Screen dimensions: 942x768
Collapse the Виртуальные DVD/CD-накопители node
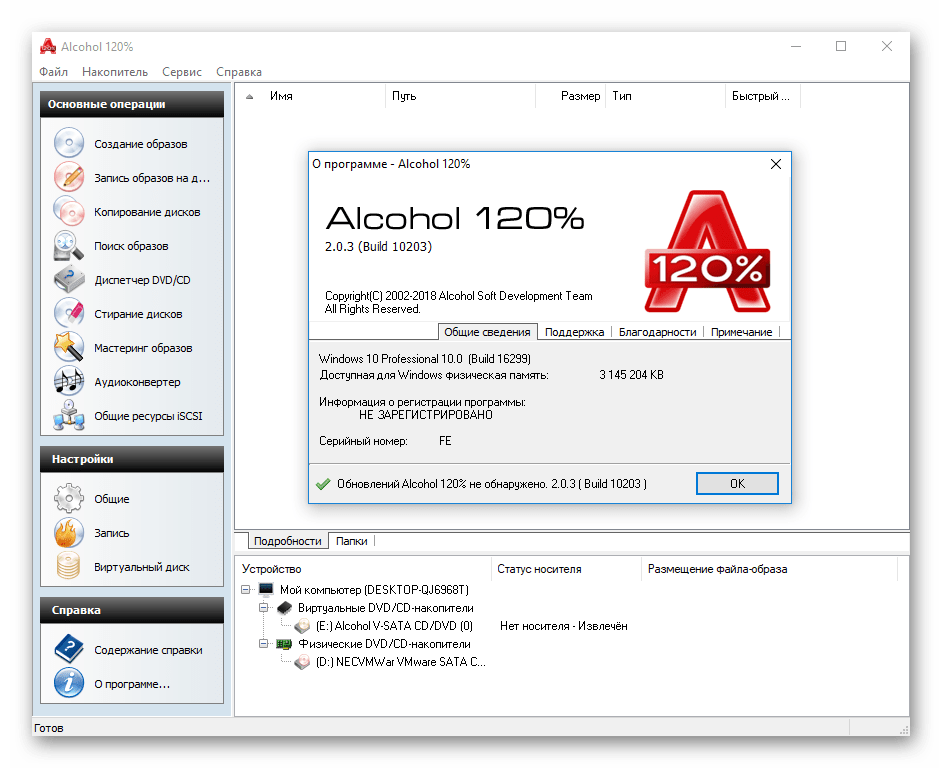[x=264, y=608]
